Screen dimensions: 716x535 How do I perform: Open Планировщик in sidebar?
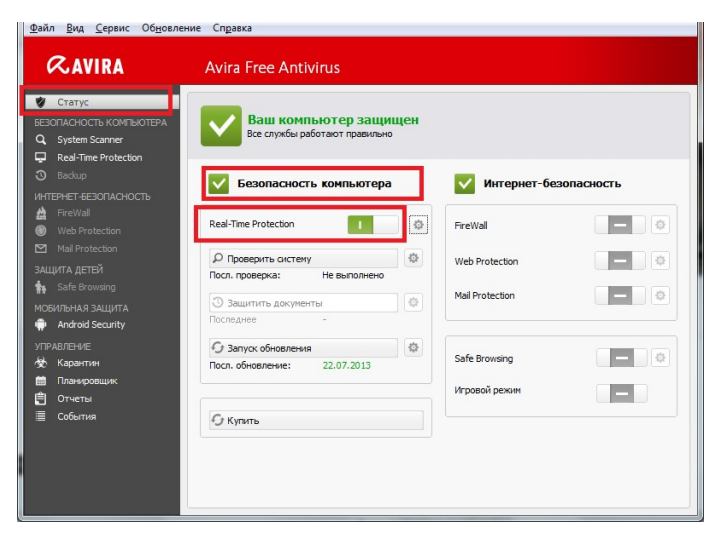tap(87, 381)
